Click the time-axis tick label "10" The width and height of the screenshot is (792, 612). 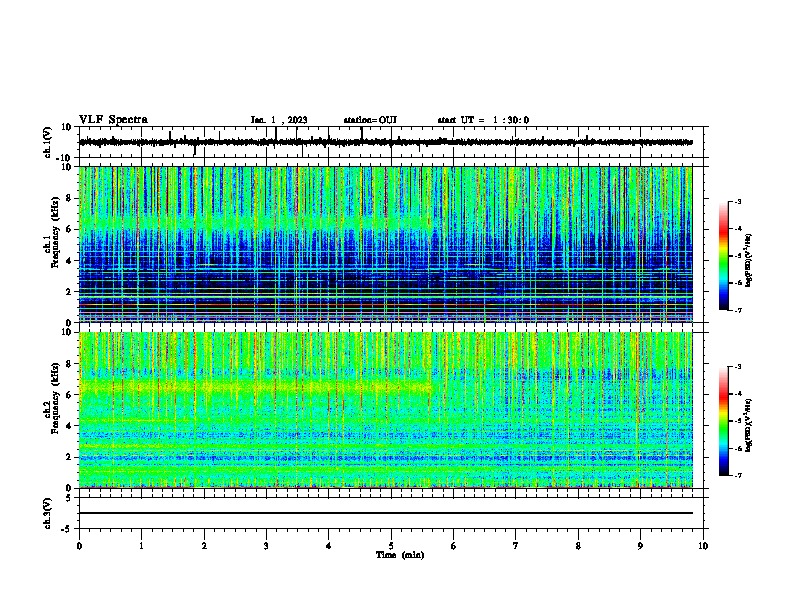(x=703, y=546)
